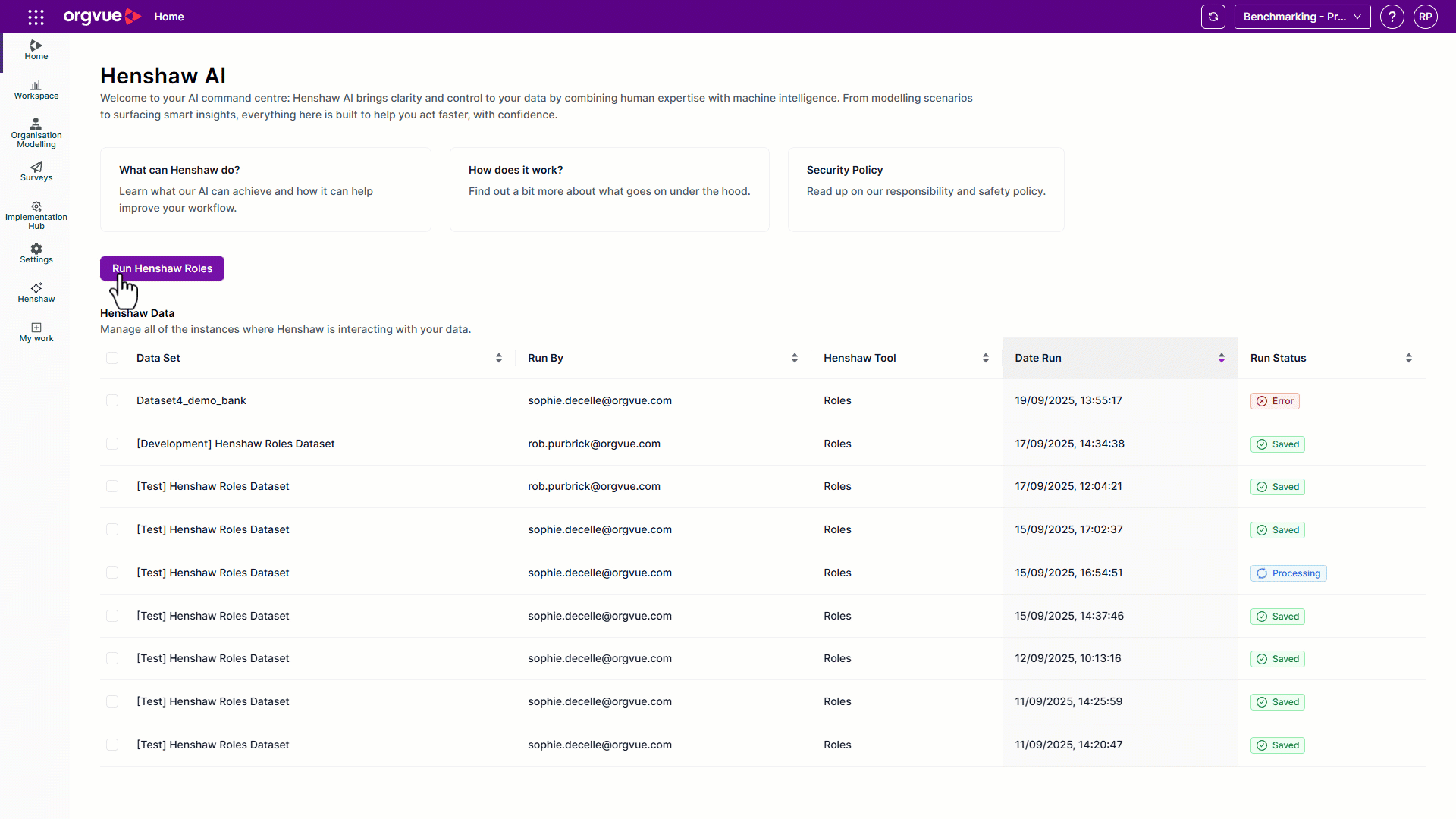Click Saved badge on 11/09/2025, 14:20:47 row

pos(1278,745)
